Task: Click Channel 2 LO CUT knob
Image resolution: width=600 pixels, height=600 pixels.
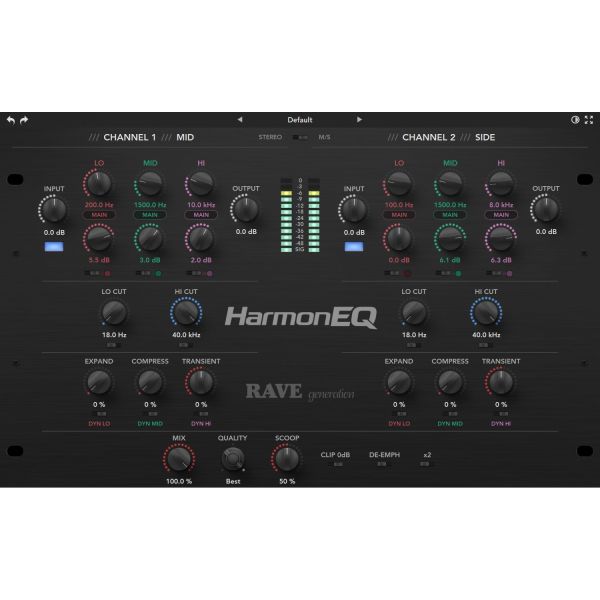Action: [x=414, y=313]
